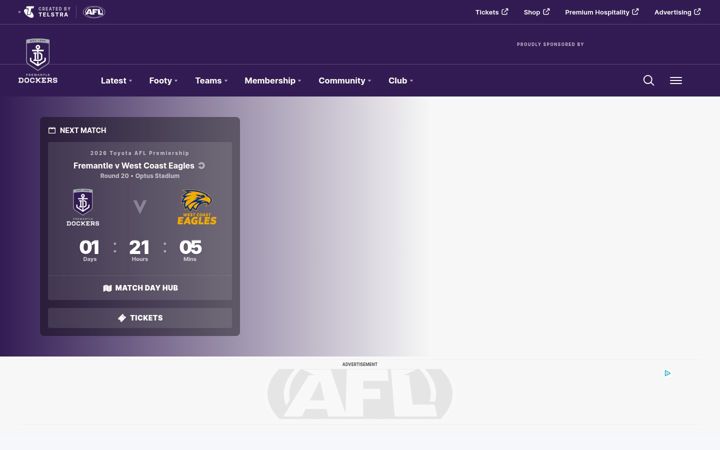This screenshot has height=450, width=720.
Task: Click the calendar icon next to Next Match
Action: tap(52, 130)
